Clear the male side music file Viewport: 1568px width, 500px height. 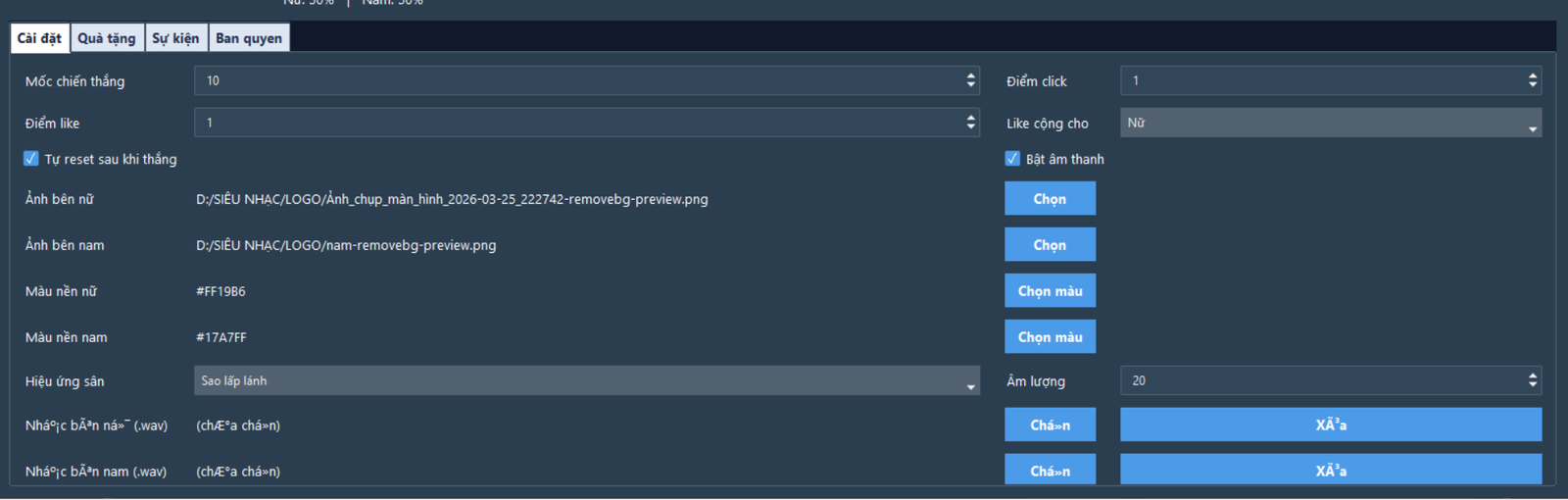point(1330,471)
